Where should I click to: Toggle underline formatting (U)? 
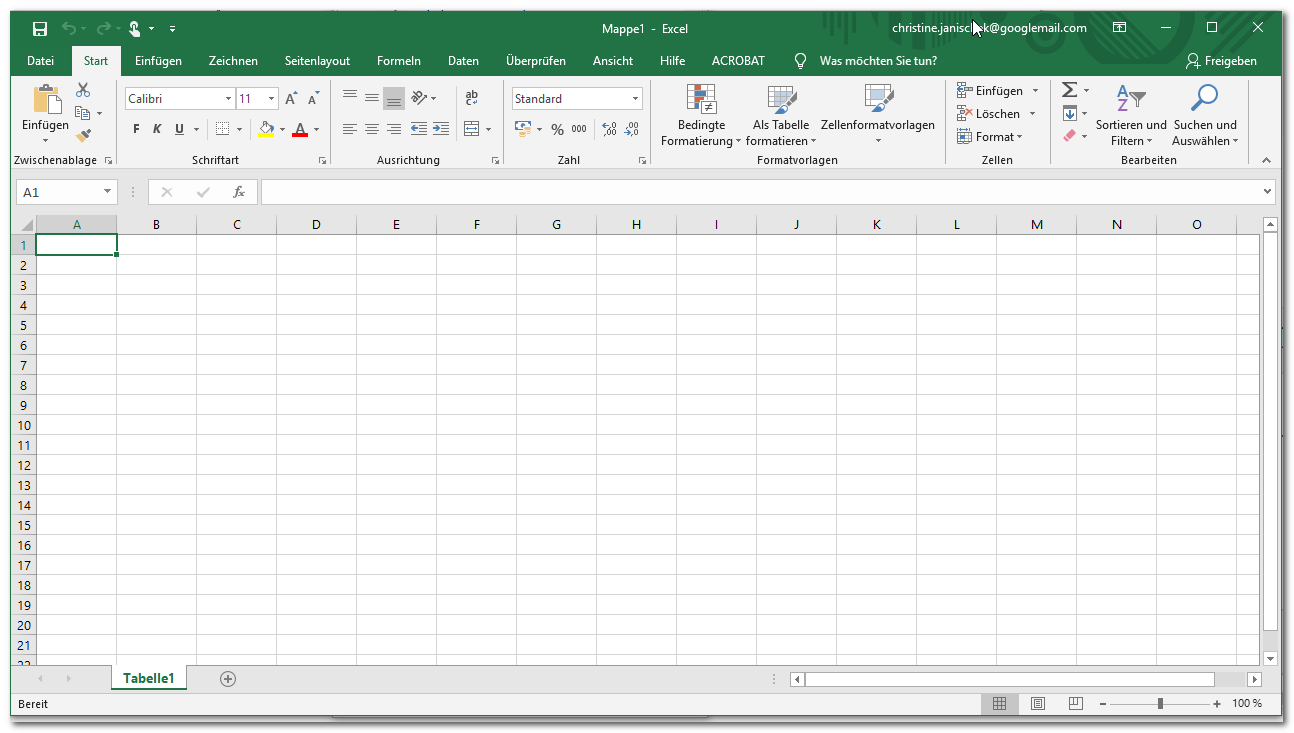(179, 129)
